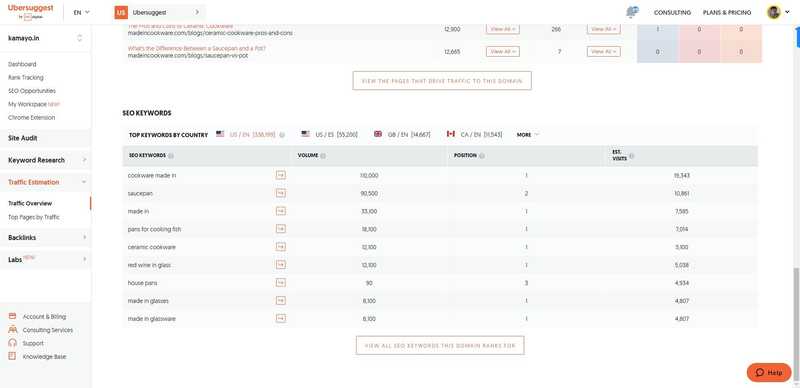Open keyword details arrow for saucepan
Image resolution: width=800 pixels, height=388 pixels.
tap(281, 193)
